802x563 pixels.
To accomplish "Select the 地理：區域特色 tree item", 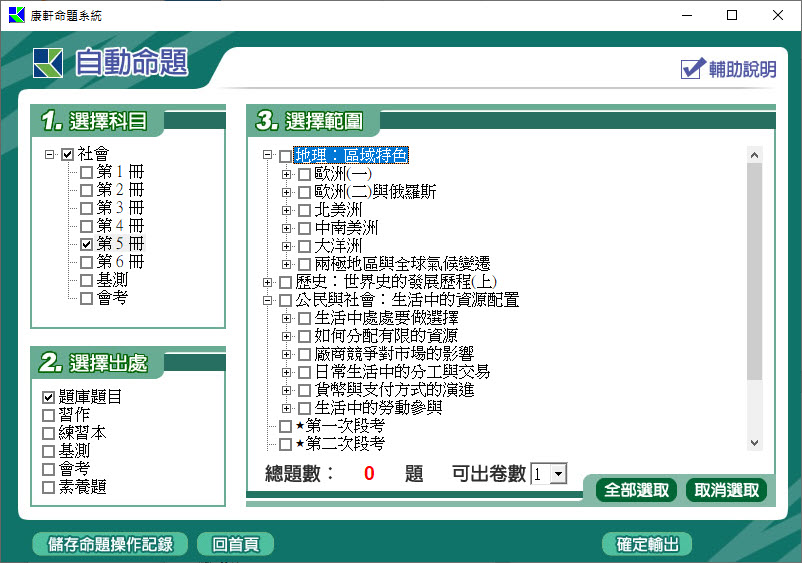I will (x=351, y=156).
